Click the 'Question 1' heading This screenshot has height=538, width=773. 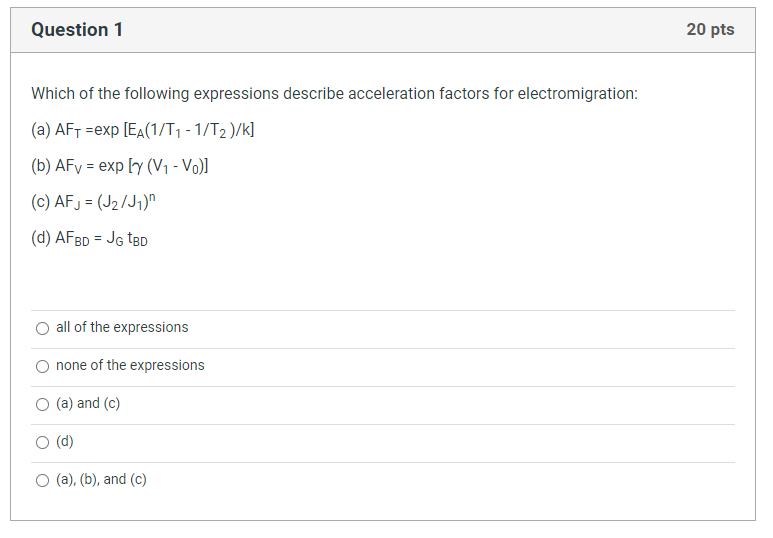point(77,30)
